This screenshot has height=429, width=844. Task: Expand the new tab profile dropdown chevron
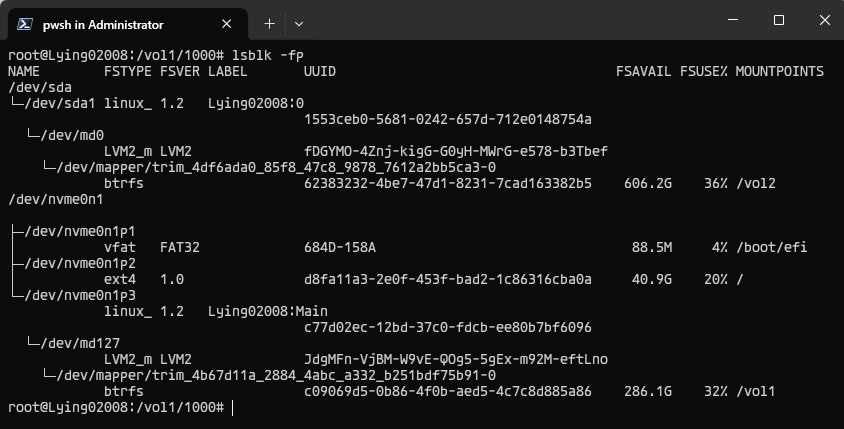pyautogui.click(x=299, y=24)
